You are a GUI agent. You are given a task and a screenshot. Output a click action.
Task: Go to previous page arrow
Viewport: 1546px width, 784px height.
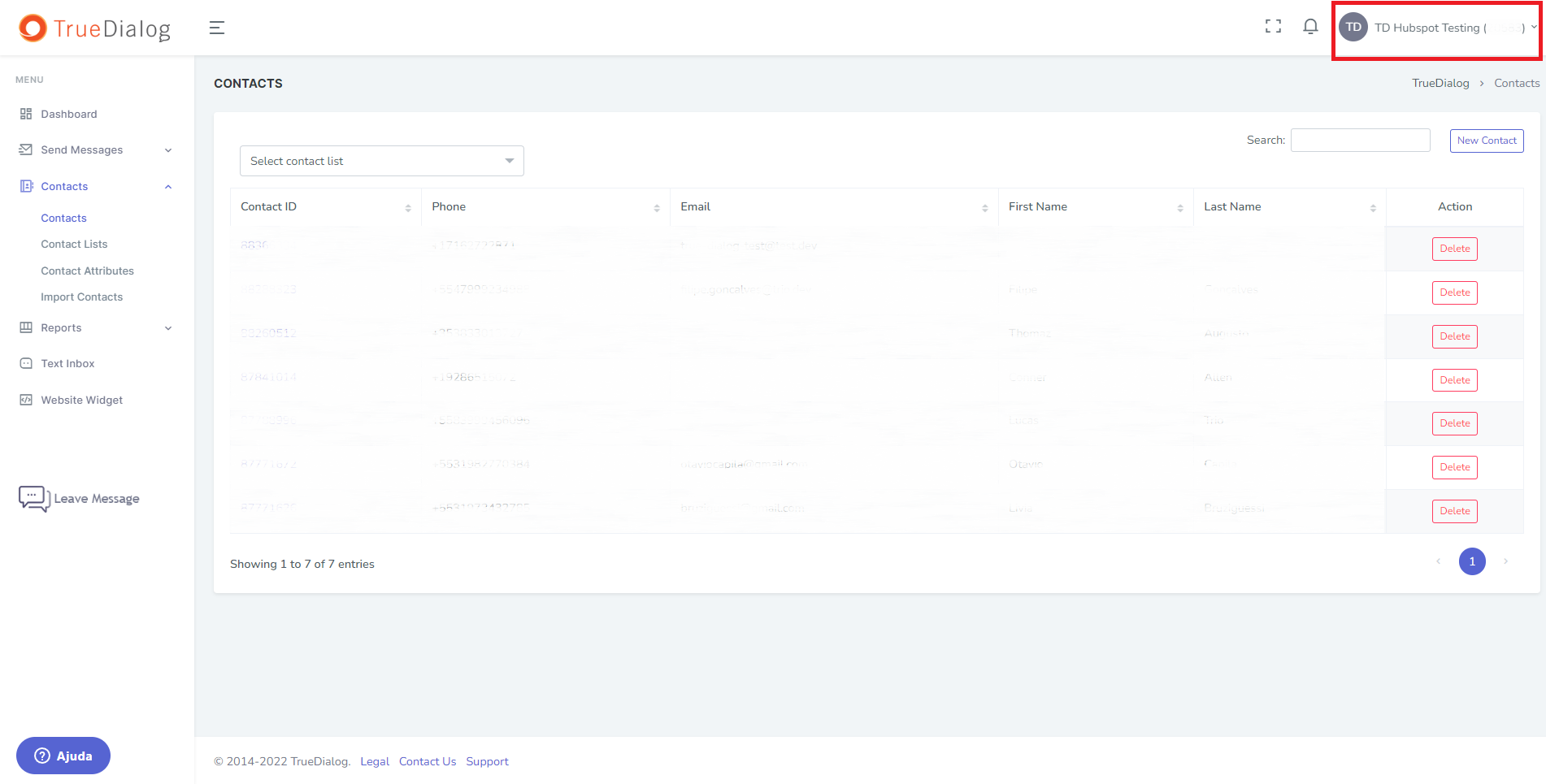(x=1438, y=561)
